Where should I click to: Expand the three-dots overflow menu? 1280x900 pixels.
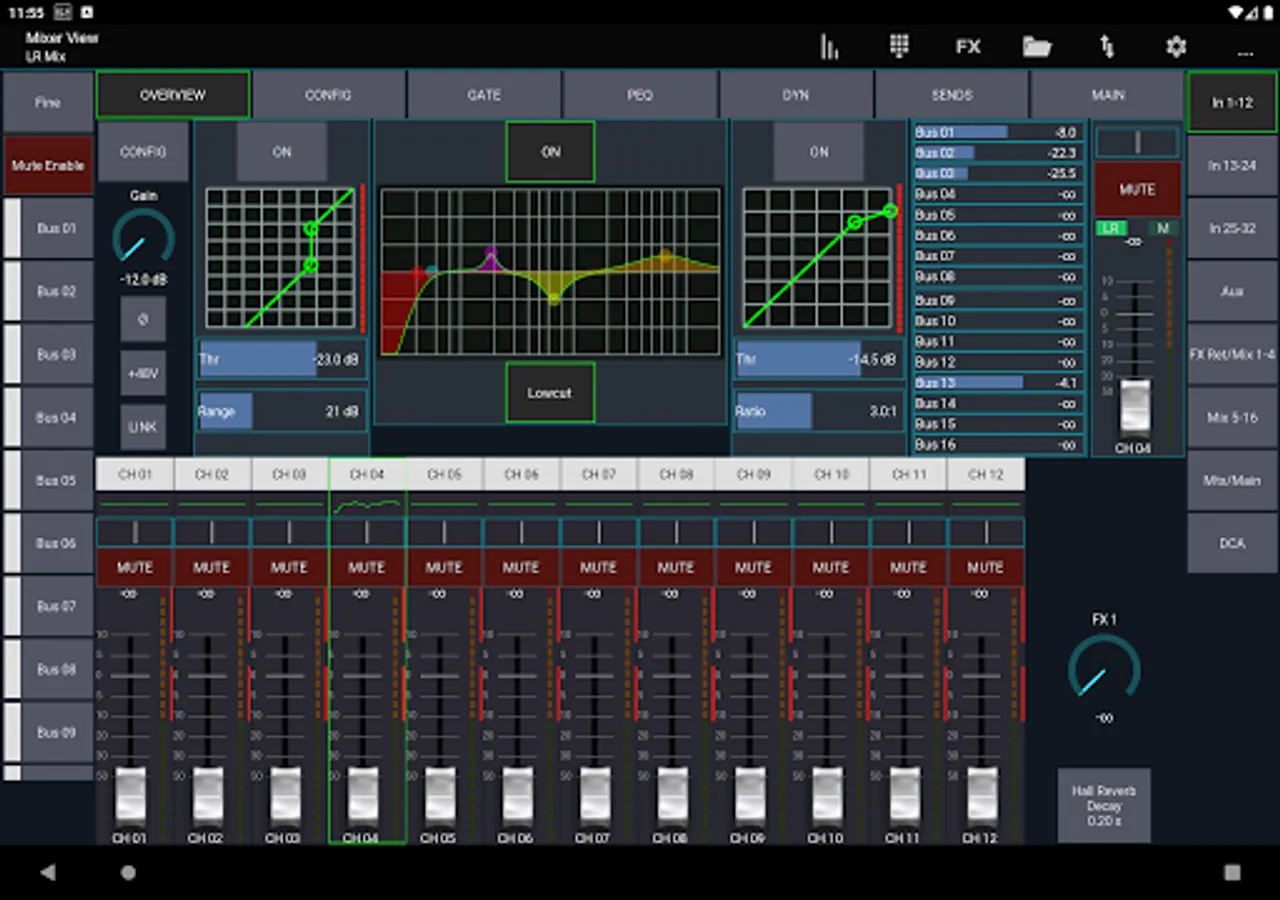click(x=1245, y=49)
